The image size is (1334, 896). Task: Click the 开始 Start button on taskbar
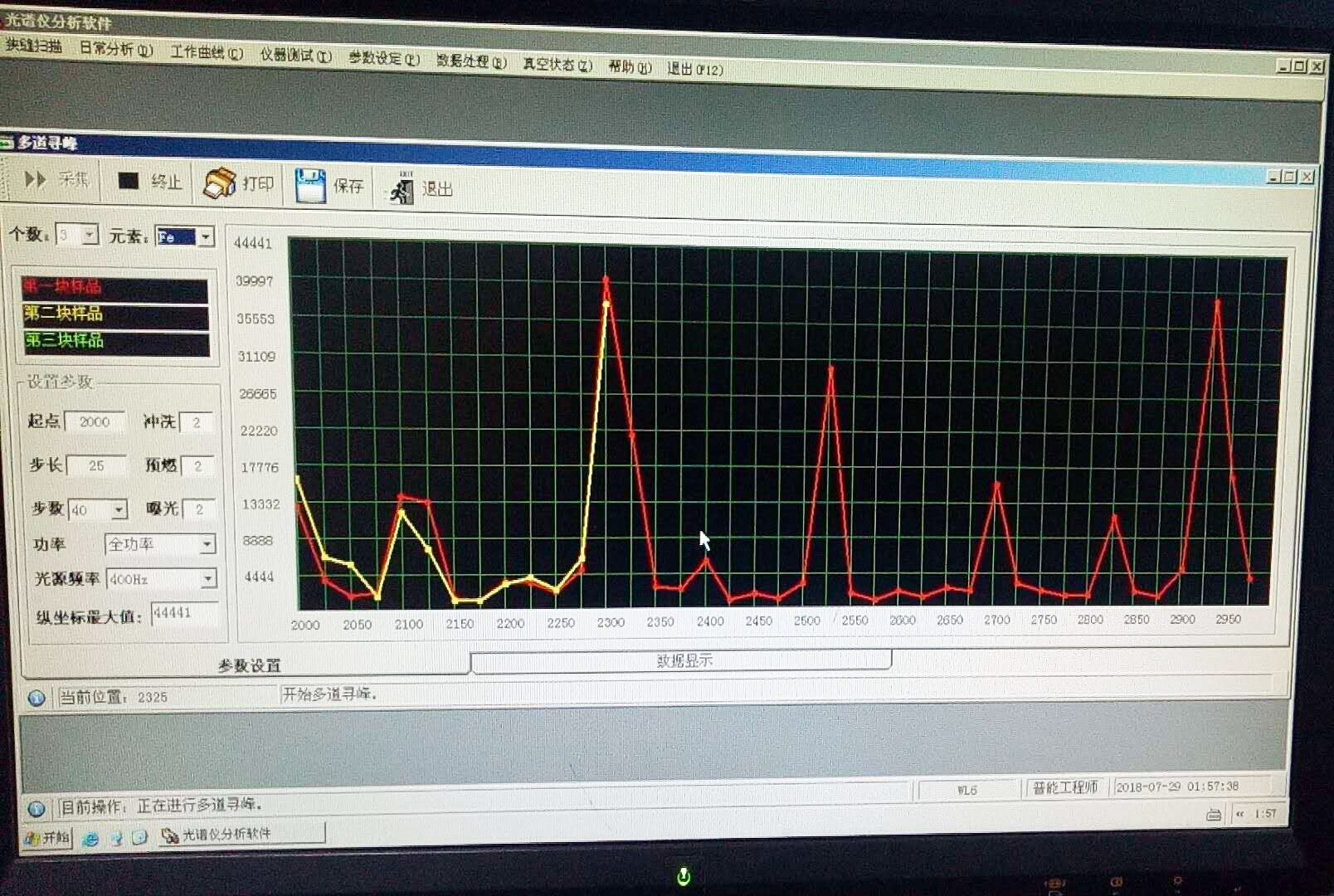48,838
